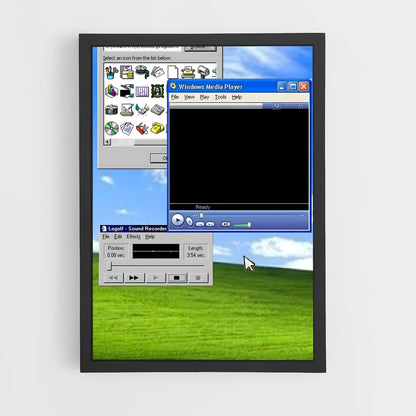Stop playback in Windows Media Player
The height and width of the screenshot is (416, 416).
coord(189,221)
